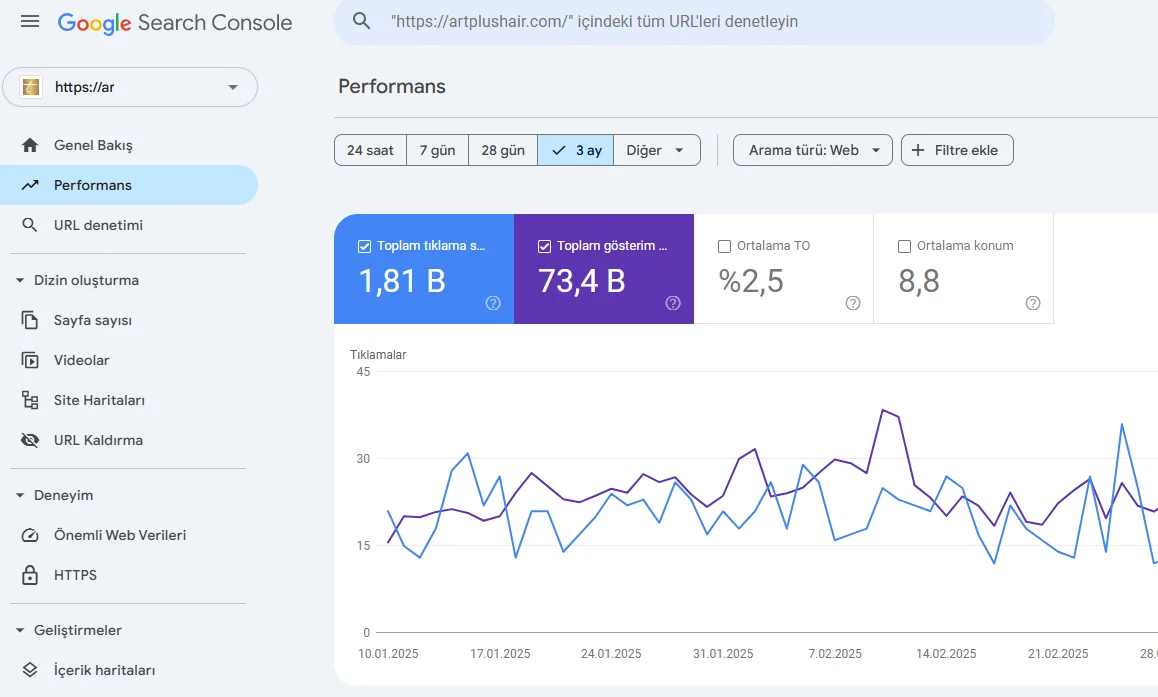Open URL Kaldırma page
The image size is (1158, 697).
click(129, 440)
